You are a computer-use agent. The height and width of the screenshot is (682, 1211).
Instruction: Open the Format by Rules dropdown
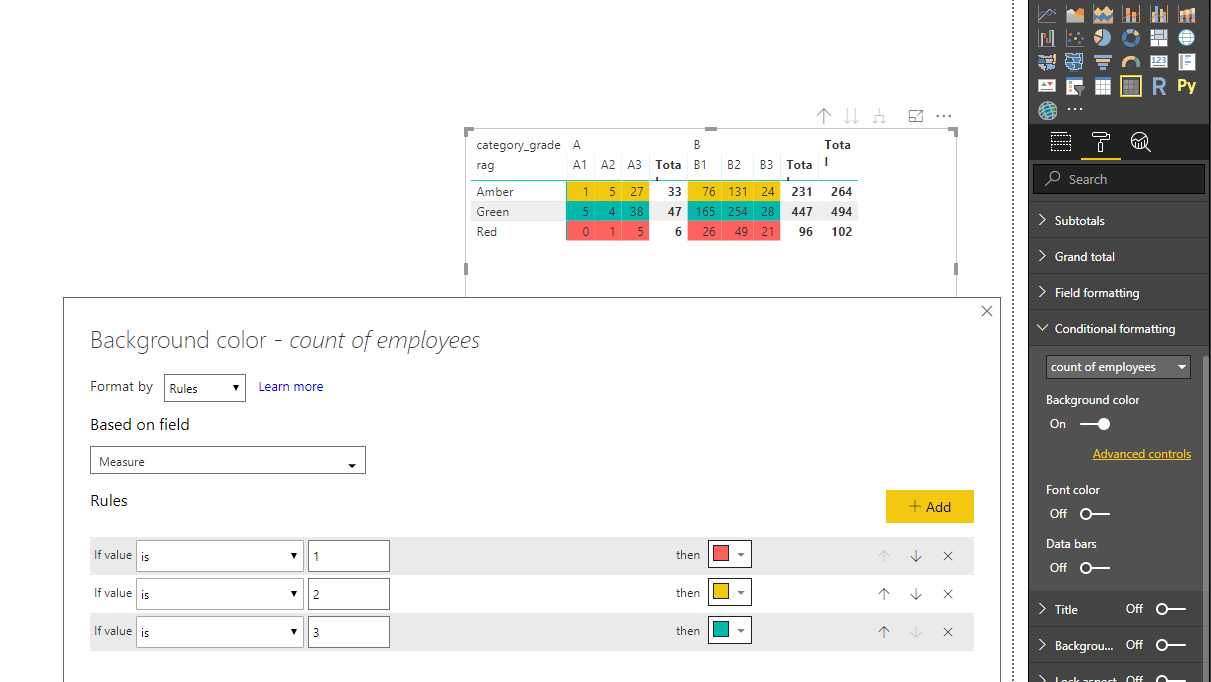(x=205, y=388)
